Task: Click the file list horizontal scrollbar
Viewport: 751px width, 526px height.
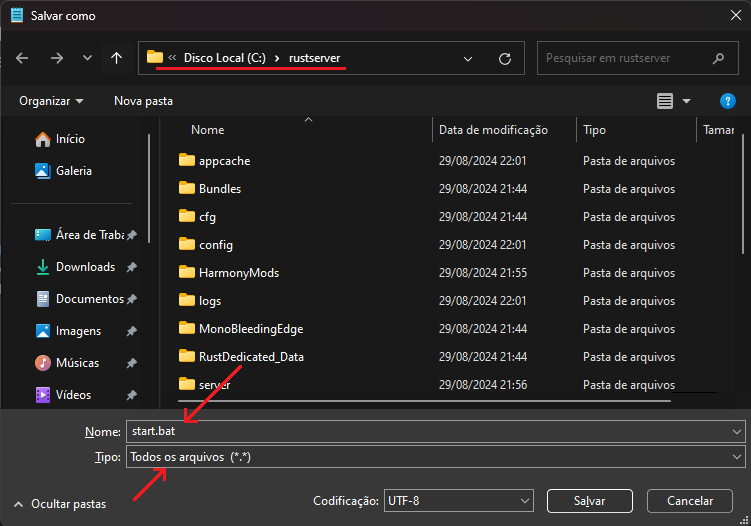Action: pos(424,401)
